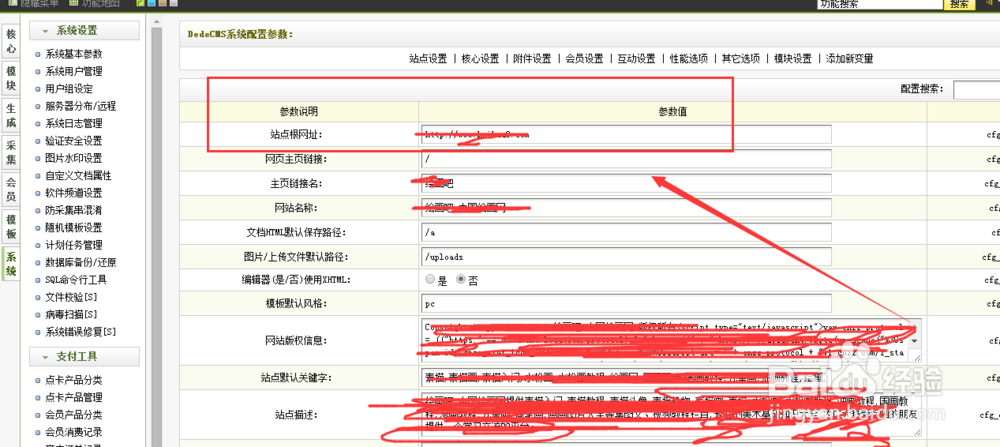Click the 网站名称 input field

(x=626, y=208)
